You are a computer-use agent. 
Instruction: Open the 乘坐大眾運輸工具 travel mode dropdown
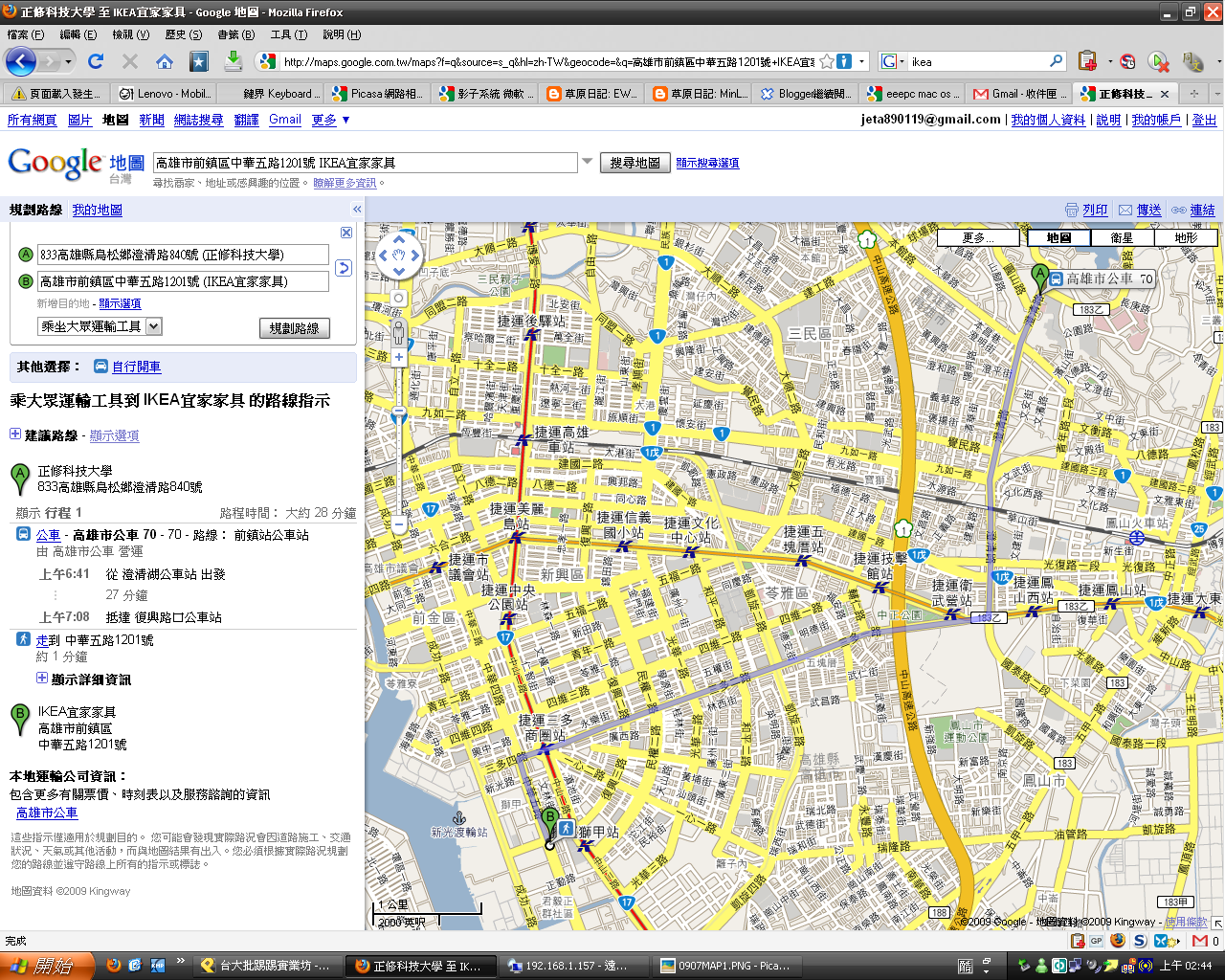coord(100,326)
